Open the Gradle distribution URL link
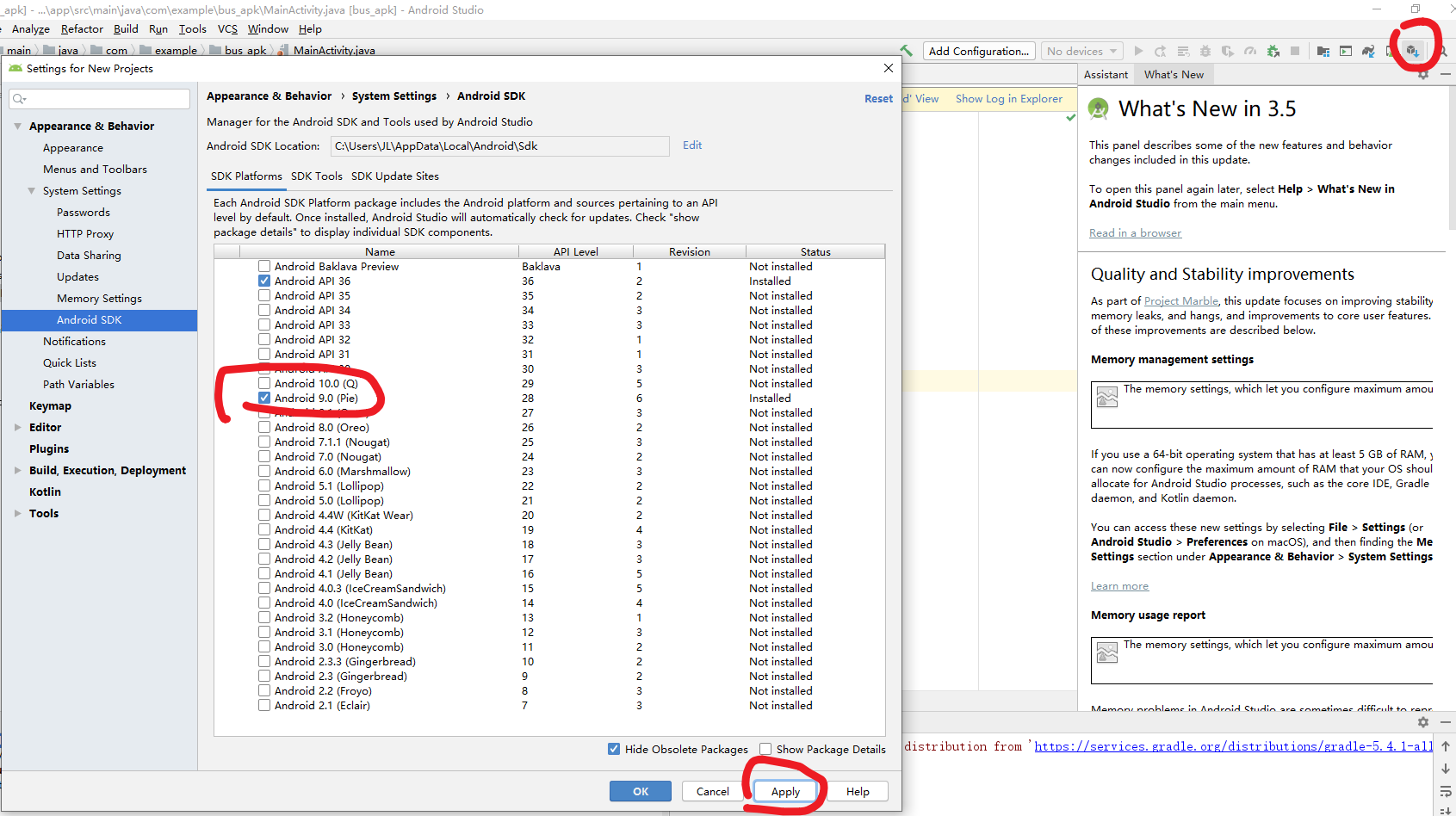This screenshot has width=1456, height=816. pyautogui.click(x=1233, y=746)
